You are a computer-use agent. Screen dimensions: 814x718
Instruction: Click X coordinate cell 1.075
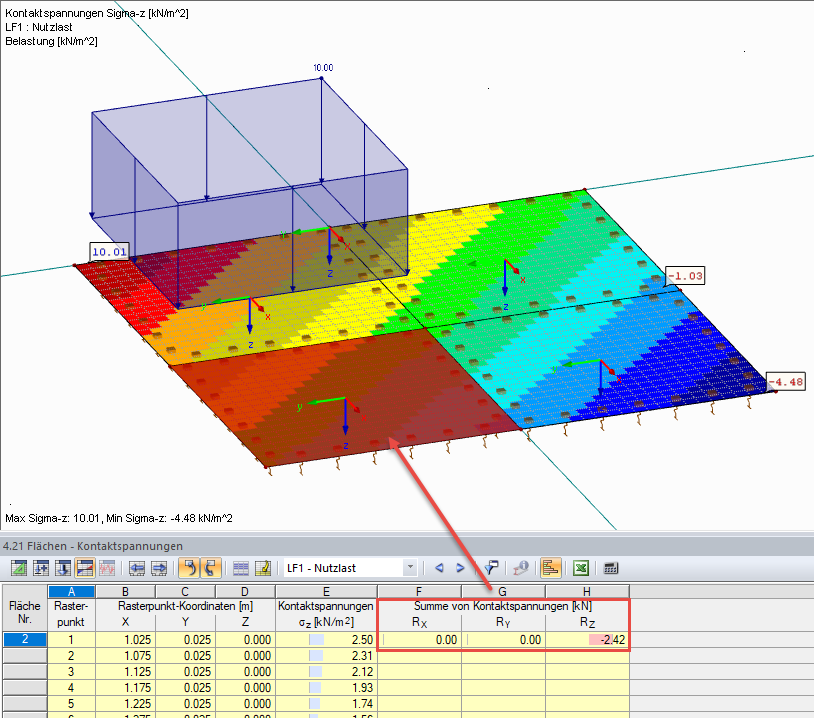coord(125,656)
